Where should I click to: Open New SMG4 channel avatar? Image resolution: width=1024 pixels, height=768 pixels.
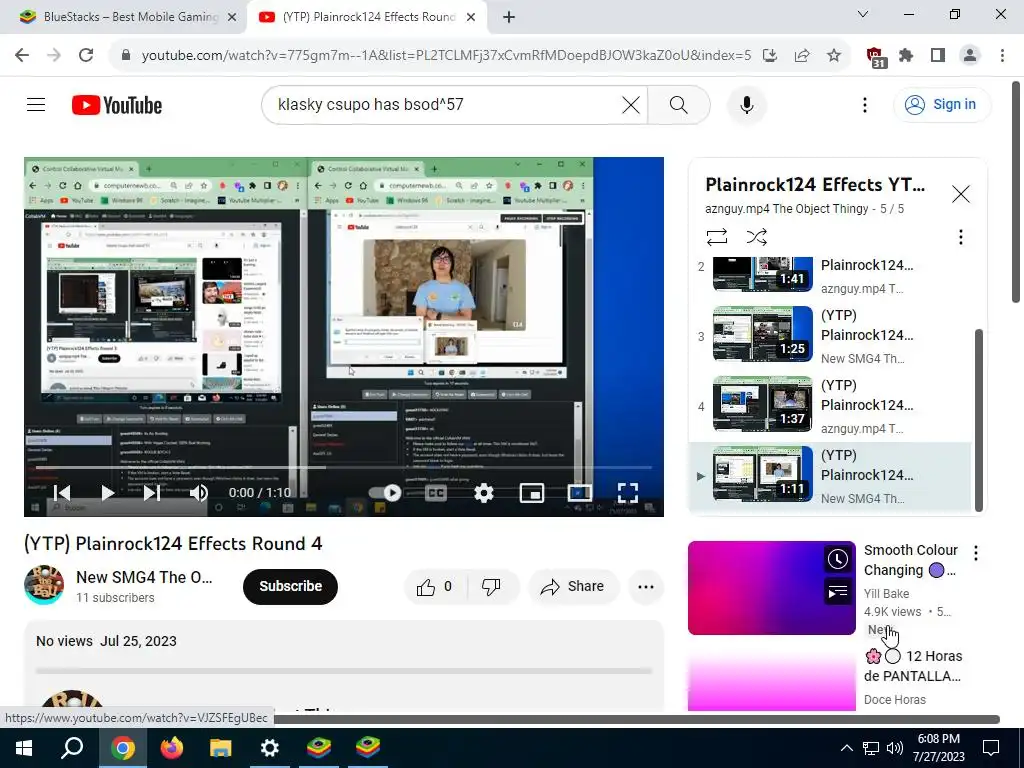tap(44, 585)
